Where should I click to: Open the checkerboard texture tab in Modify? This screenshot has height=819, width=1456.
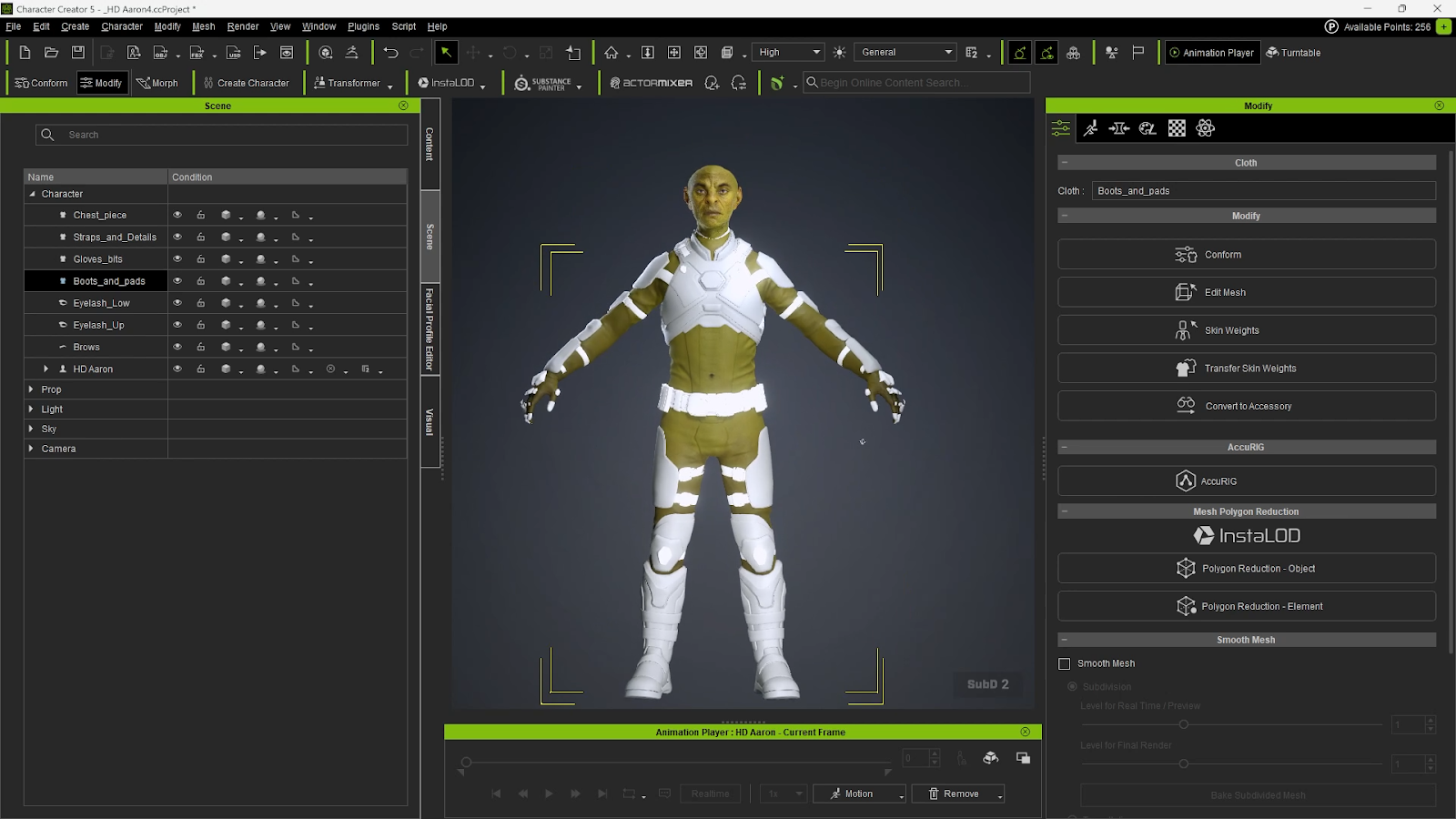(x=1177, y=128)
